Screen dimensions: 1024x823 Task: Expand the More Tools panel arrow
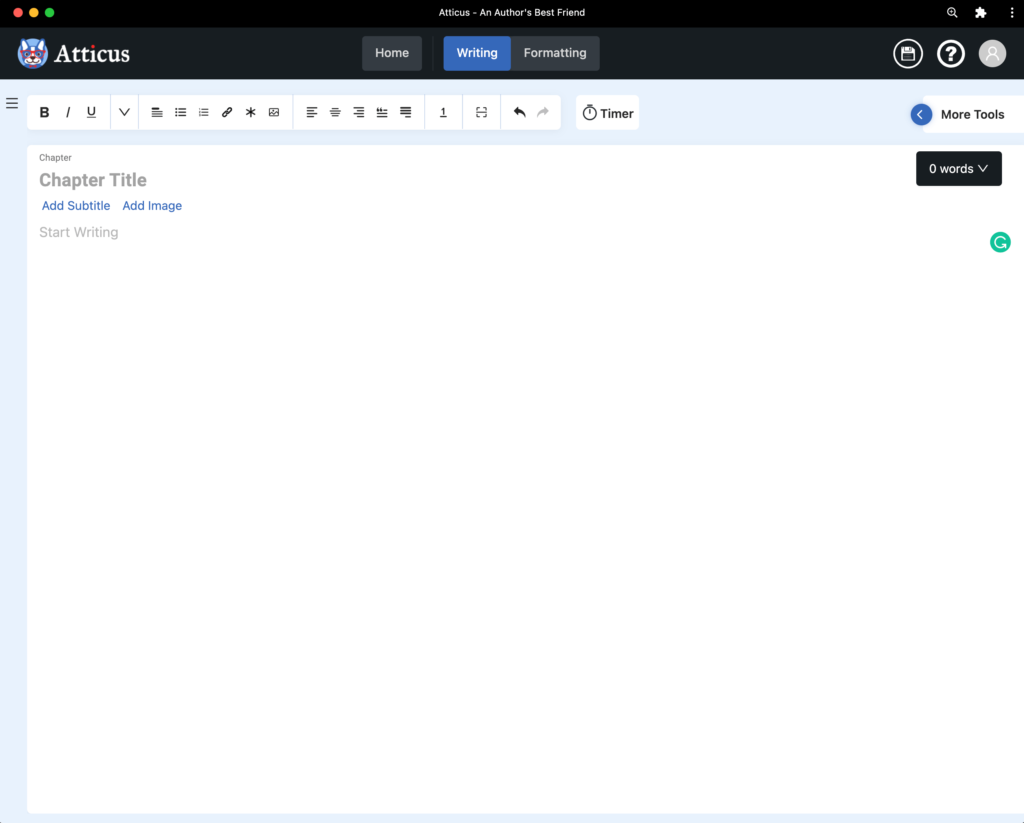[x=921, y=114]
